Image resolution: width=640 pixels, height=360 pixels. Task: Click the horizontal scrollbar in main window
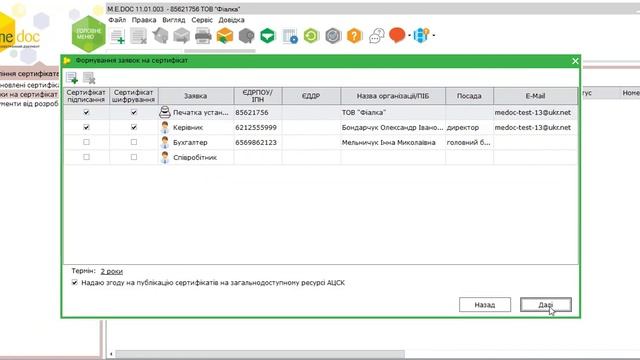click(260, 354)
